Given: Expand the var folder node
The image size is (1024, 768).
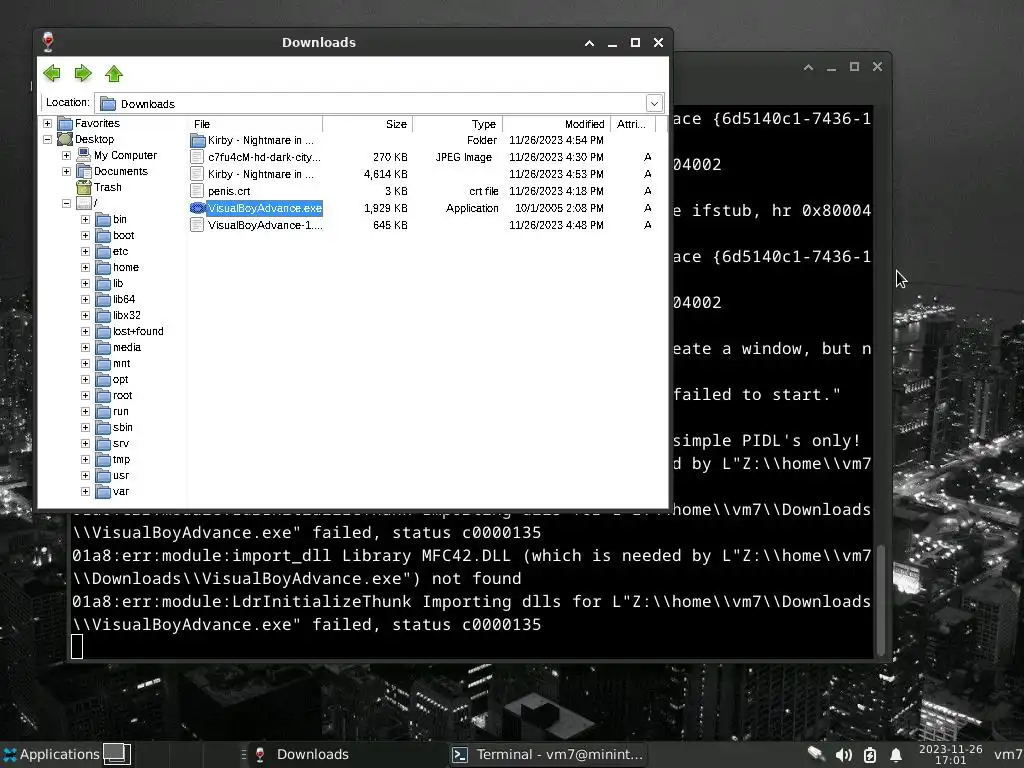Looking at the screenshot, I should coord(85,491).
